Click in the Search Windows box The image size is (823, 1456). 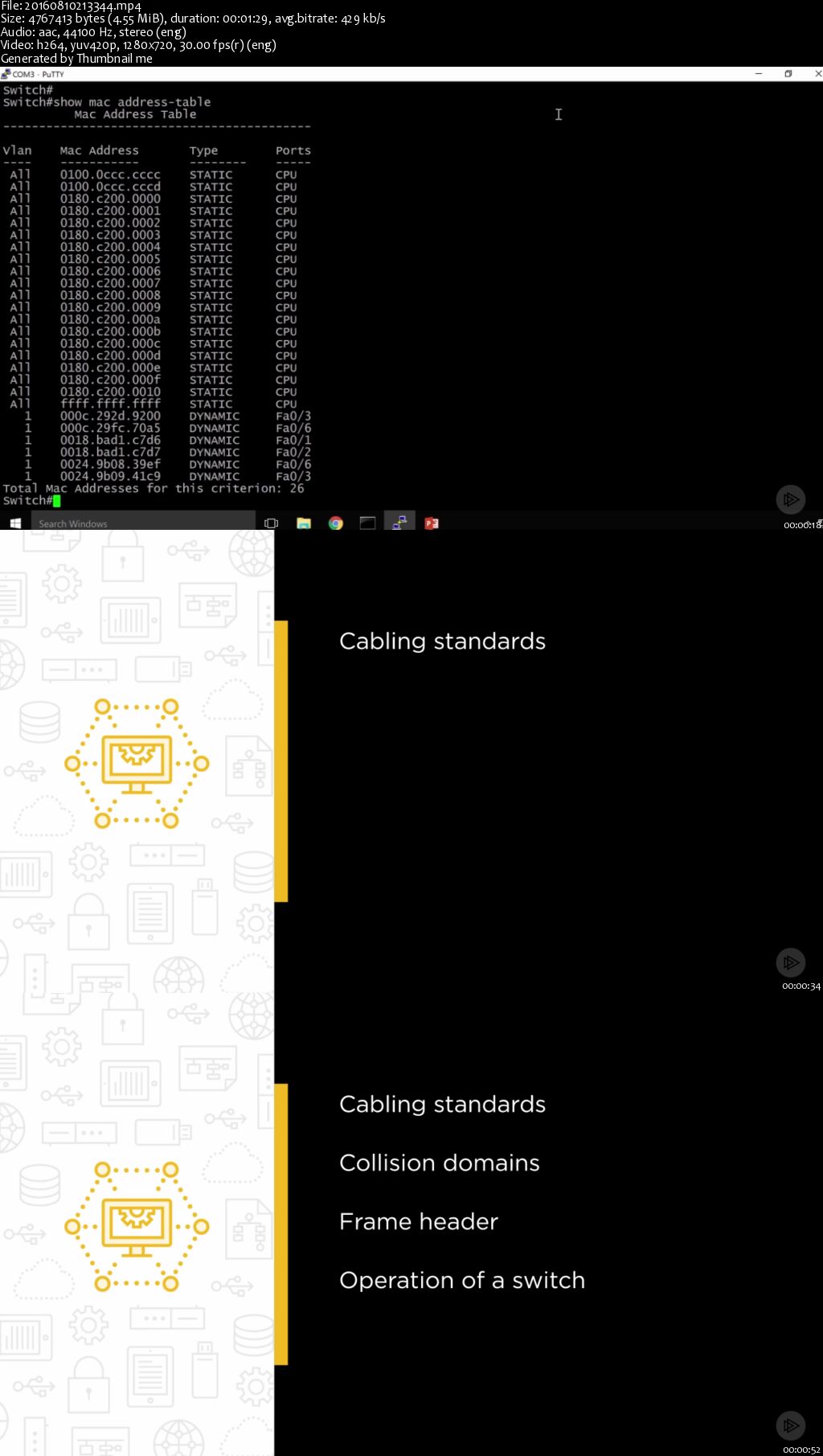click(x=145, y=523)
